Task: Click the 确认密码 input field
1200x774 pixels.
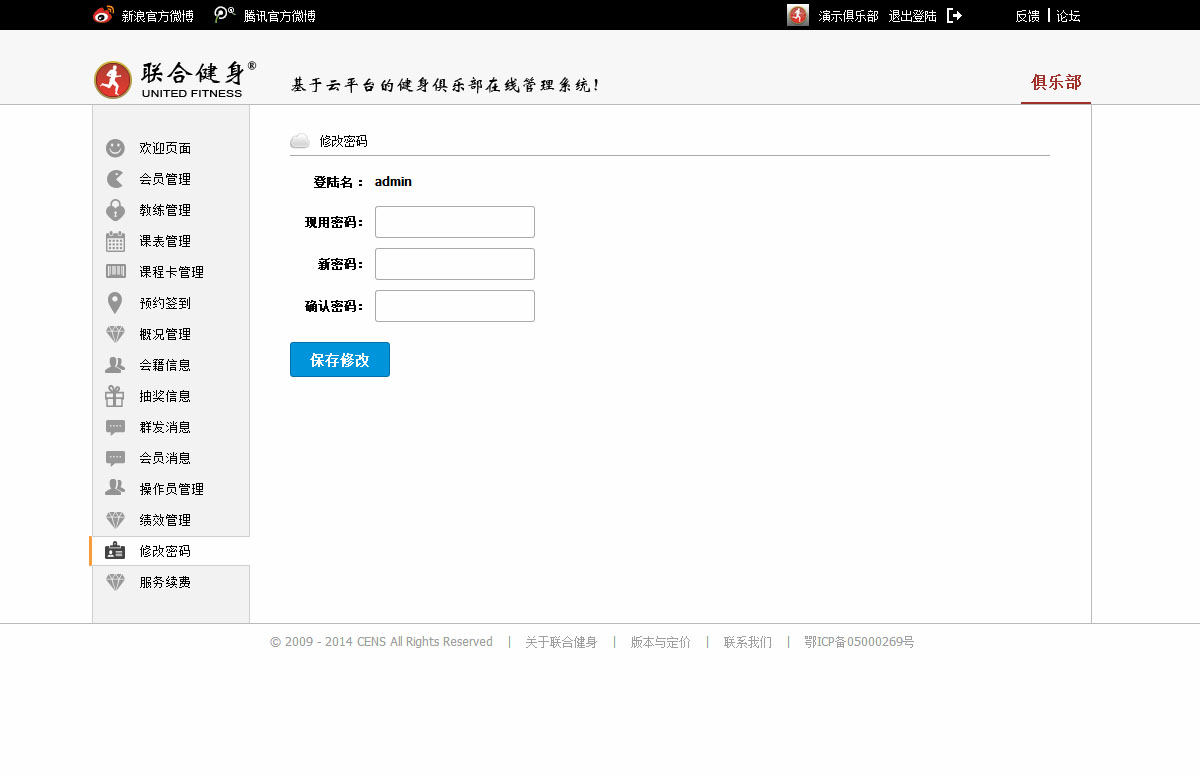Action: 455,306
